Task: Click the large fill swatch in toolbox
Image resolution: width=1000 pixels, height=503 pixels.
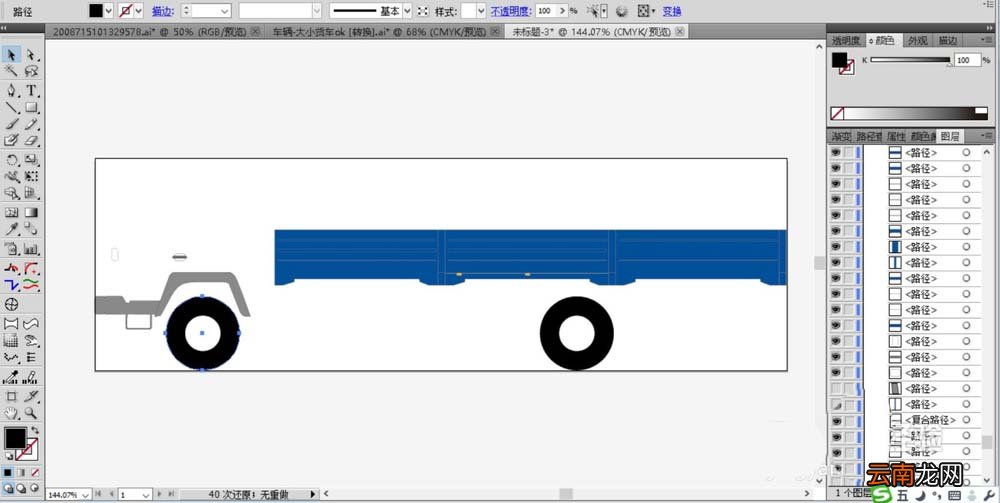Action: click(15, 439)
